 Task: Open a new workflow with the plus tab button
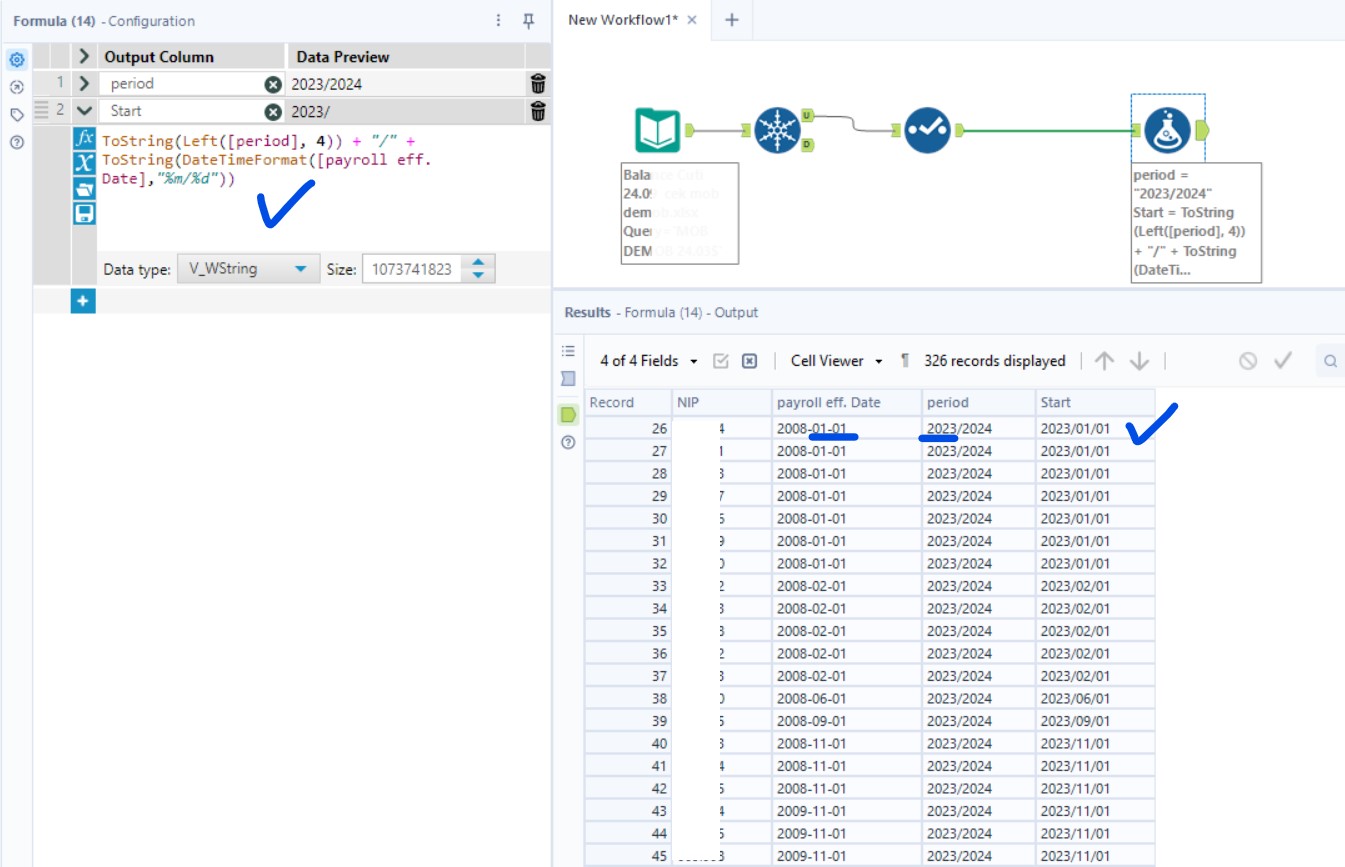731,17
